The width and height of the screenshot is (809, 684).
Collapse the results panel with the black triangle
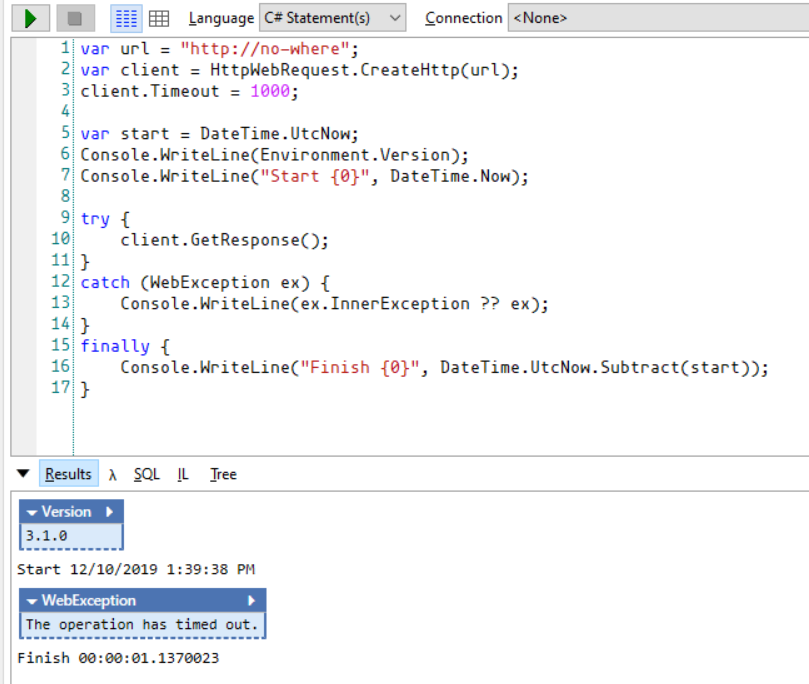[23, 473]
